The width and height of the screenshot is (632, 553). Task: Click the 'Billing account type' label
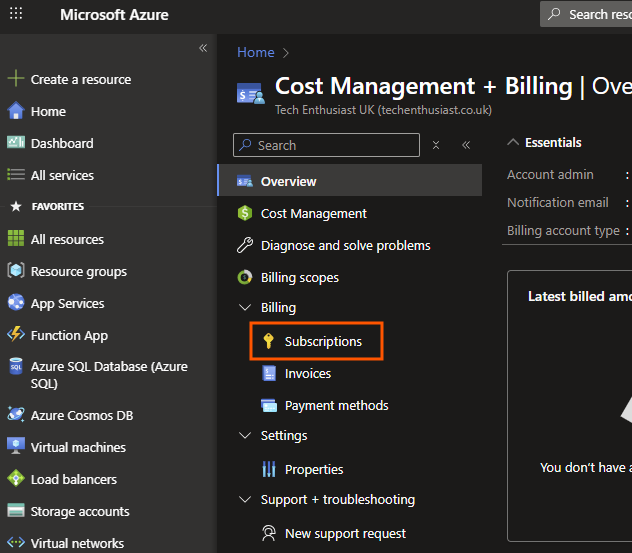[x=563, y=231]
